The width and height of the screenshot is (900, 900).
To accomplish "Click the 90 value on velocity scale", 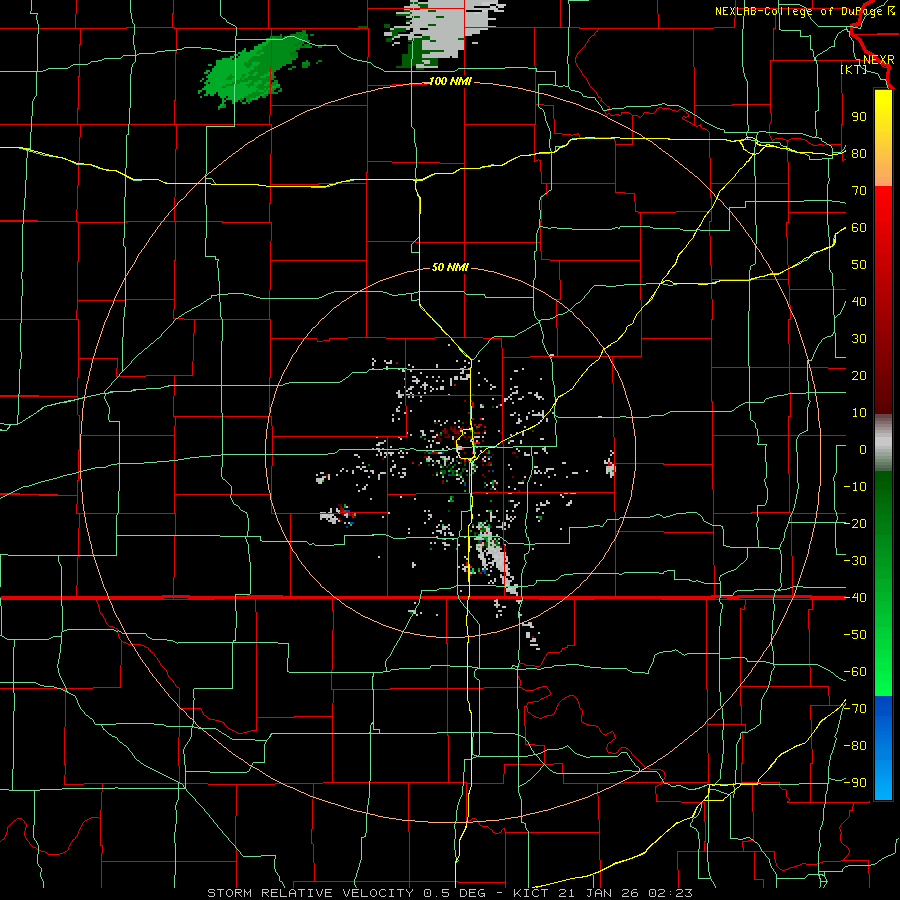I will (x=859, y=117).
